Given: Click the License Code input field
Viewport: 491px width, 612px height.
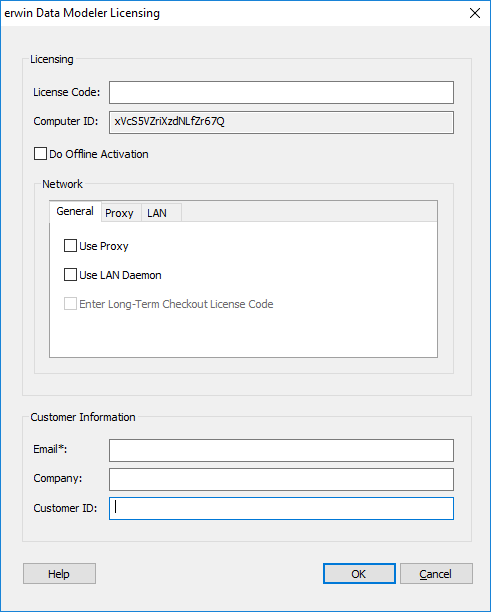Looking at the screenshot, I should pos(281,93).
